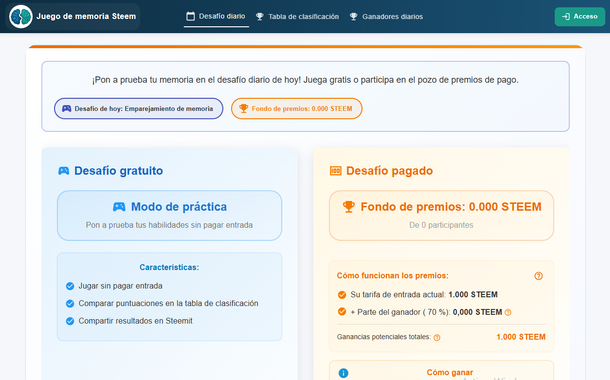This screenshot has height=380, width=610.
Task: Click the small Fondo de premios: 0.000 STEEM pill
Action: tap(296, 109)
